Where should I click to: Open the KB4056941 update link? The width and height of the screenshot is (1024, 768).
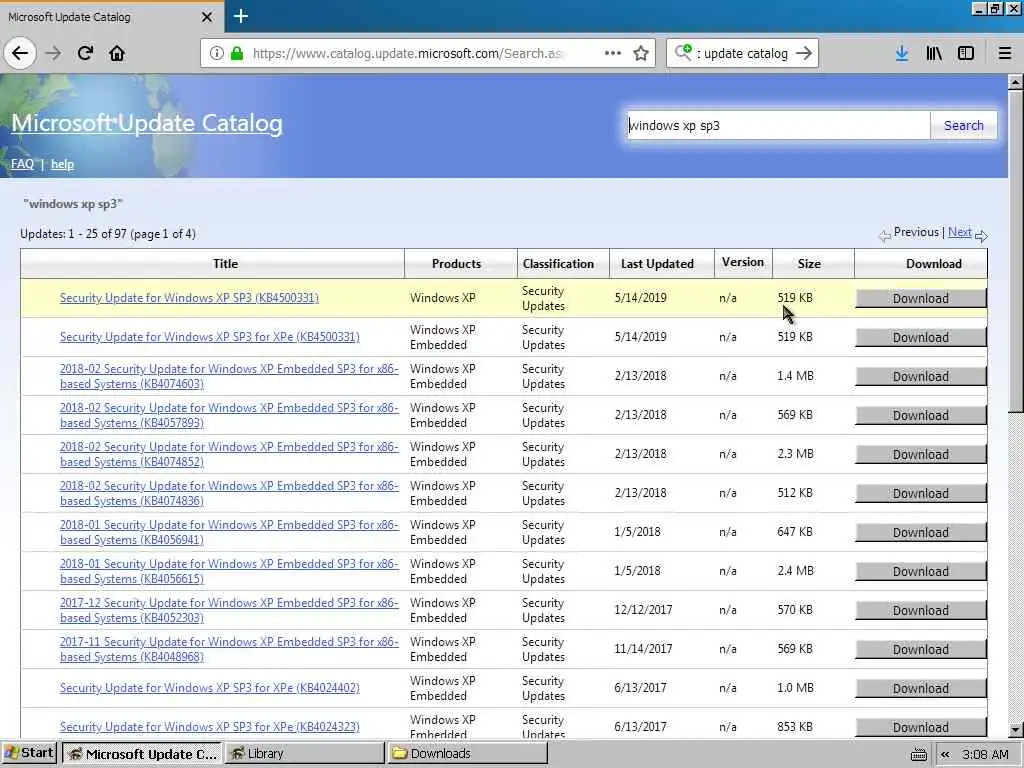[229, 532]
